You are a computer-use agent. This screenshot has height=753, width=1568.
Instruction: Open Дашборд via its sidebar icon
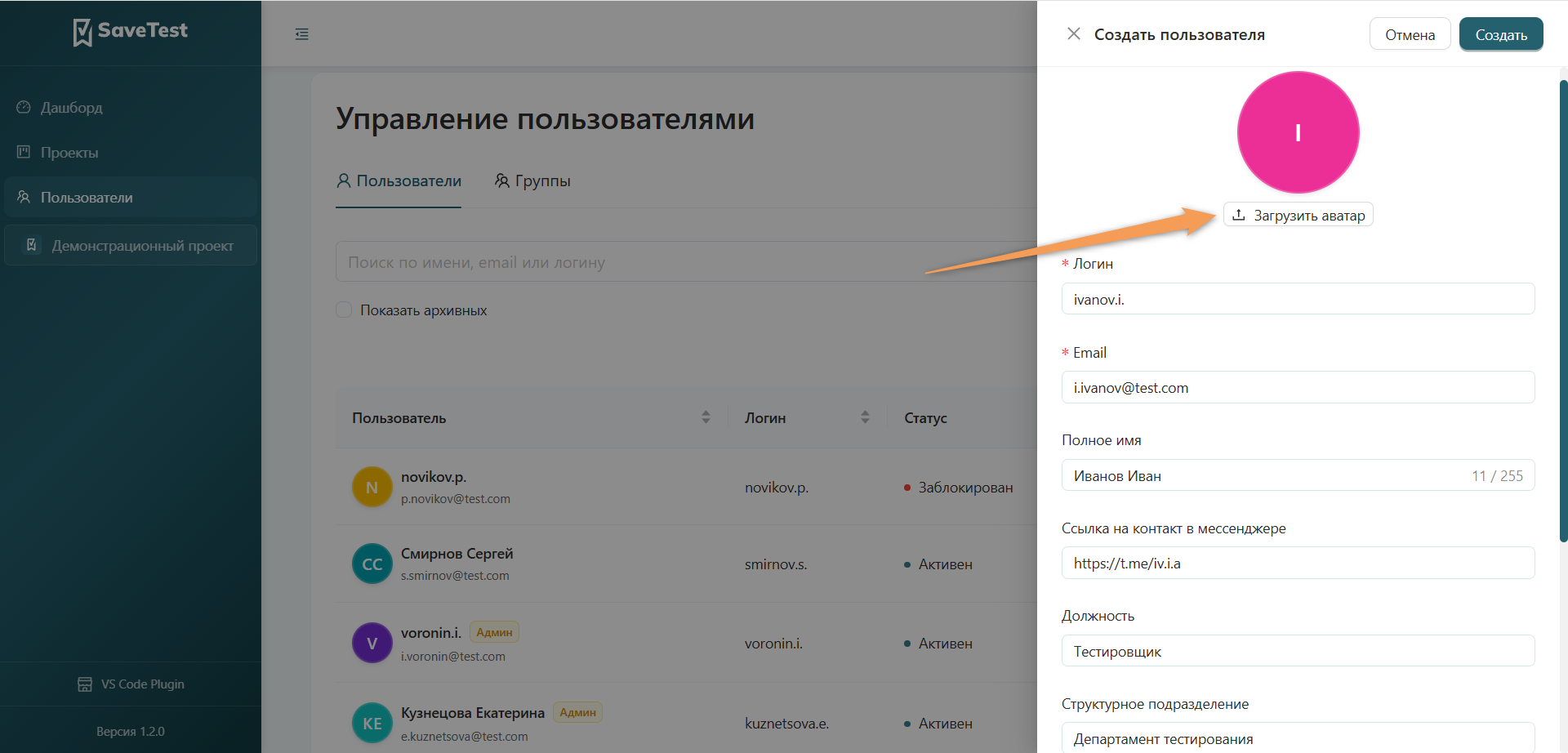pos(22,107)
